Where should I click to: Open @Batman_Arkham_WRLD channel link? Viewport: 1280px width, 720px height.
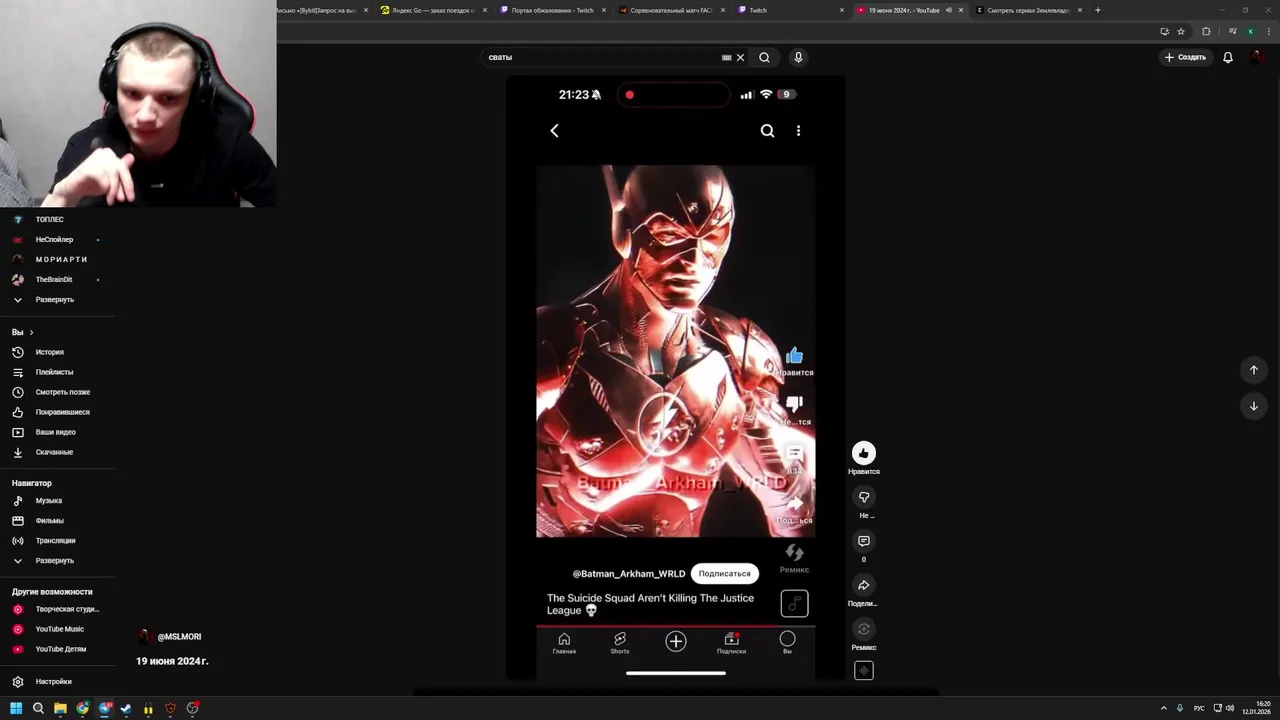629,574
